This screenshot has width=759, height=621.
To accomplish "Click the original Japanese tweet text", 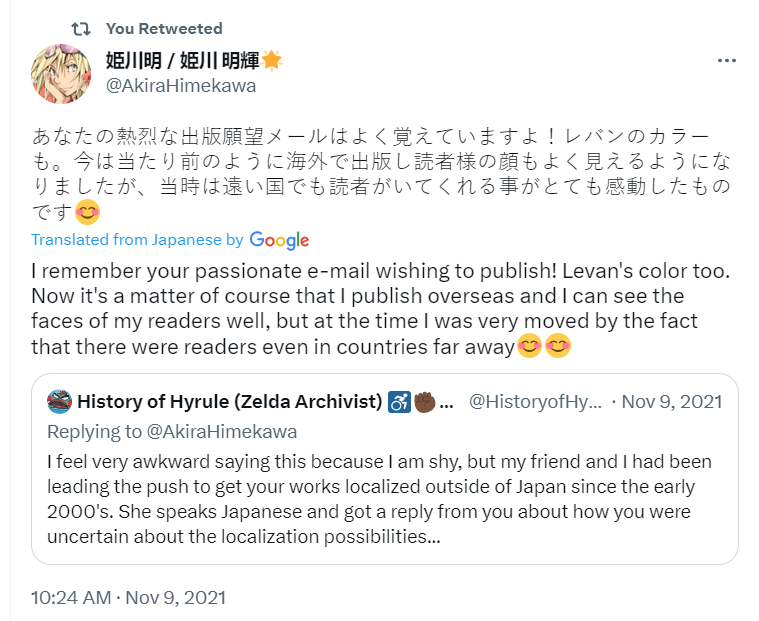I will pos(360,160).
